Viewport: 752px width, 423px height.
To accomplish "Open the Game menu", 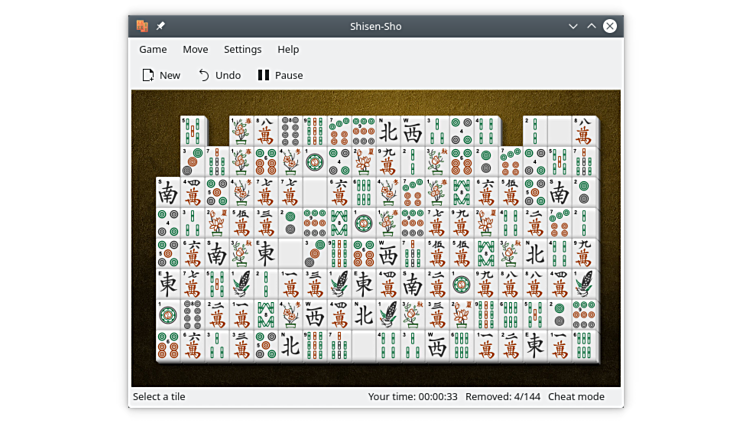I will tap(153, 49).
